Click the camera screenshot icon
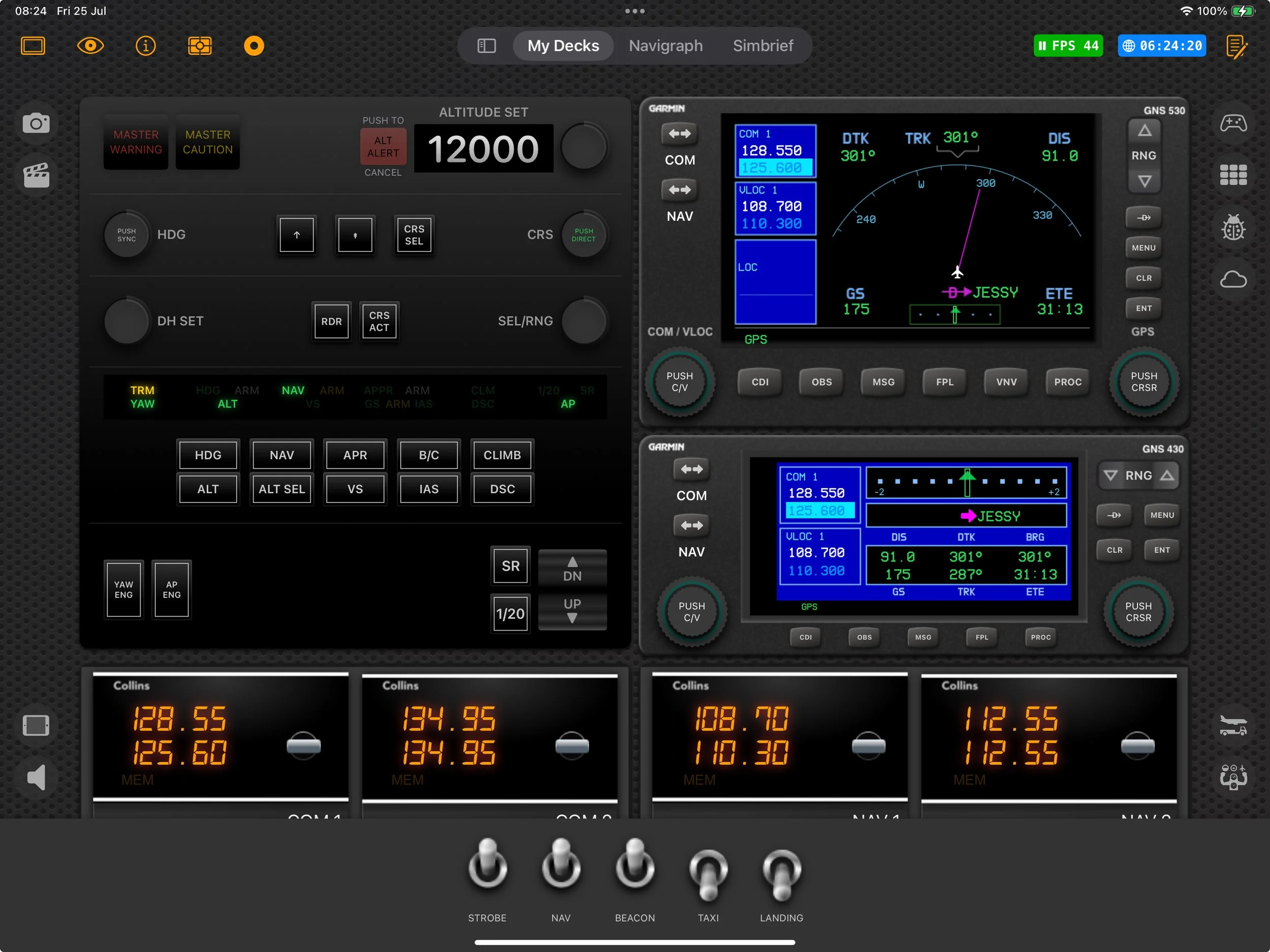This screenshot has width=1270, height=952. (36, 123)
